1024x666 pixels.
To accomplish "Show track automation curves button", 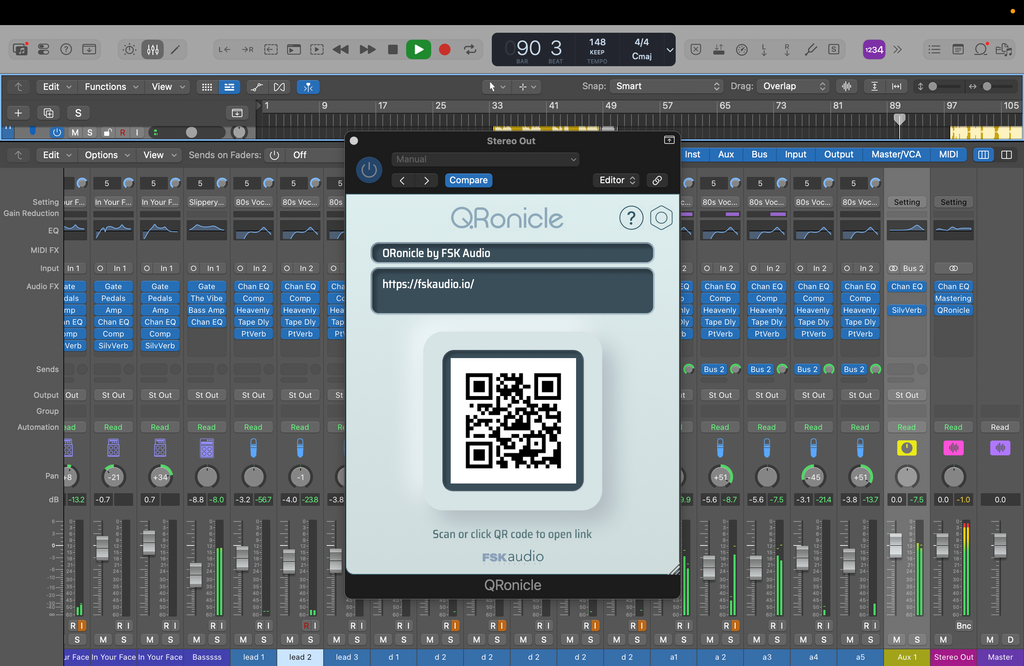I will pos(257,87).
